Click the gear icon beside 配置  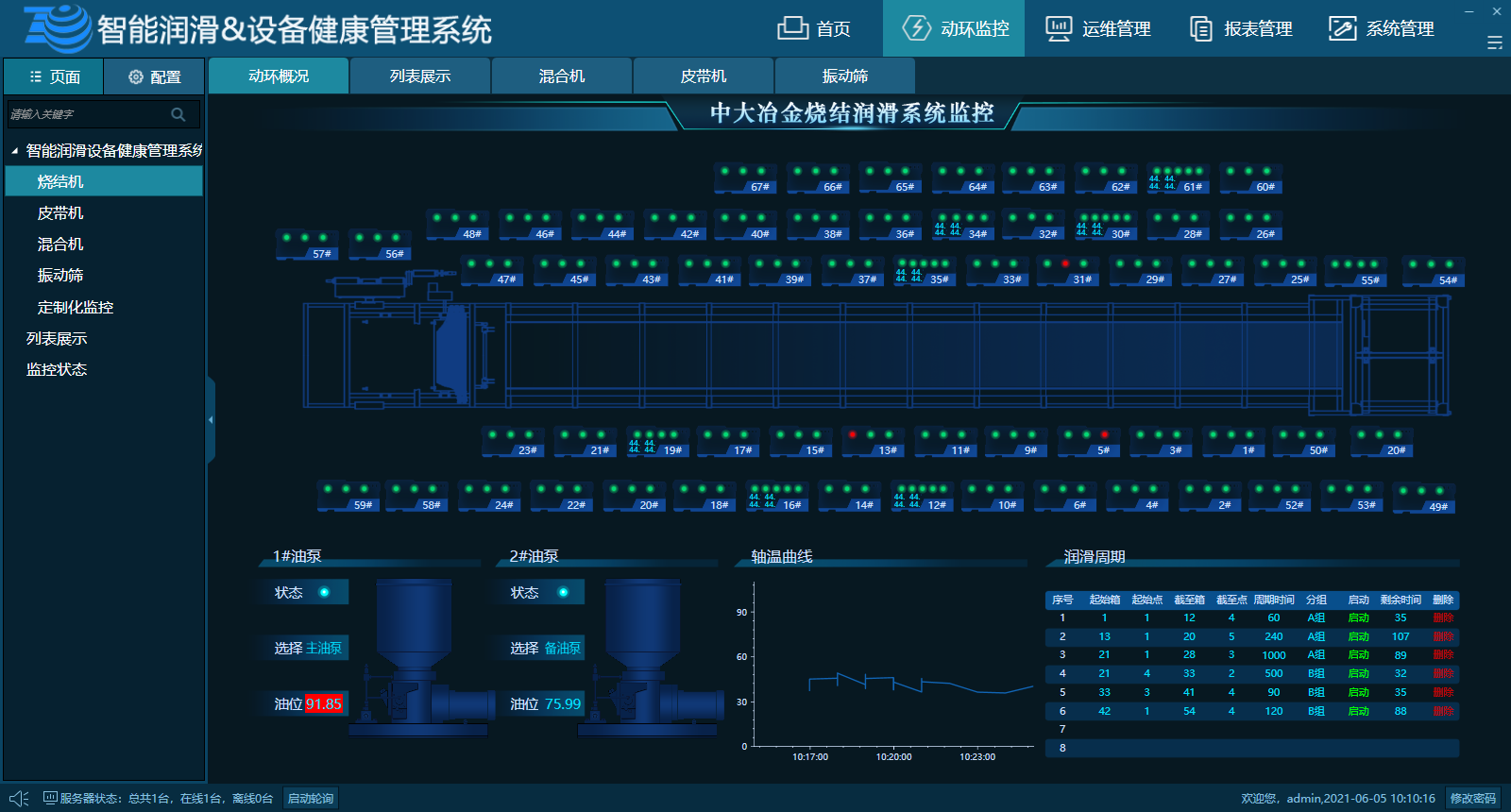click(136, 76)
